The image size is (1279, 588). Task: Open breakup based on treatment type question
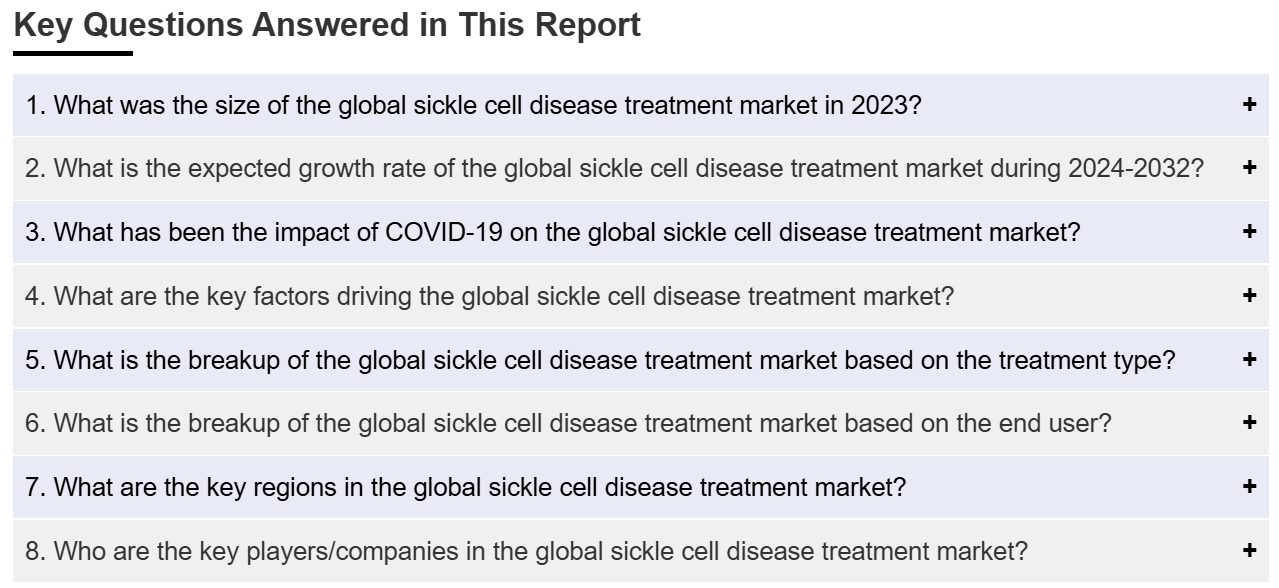click(x=641, y=360)
